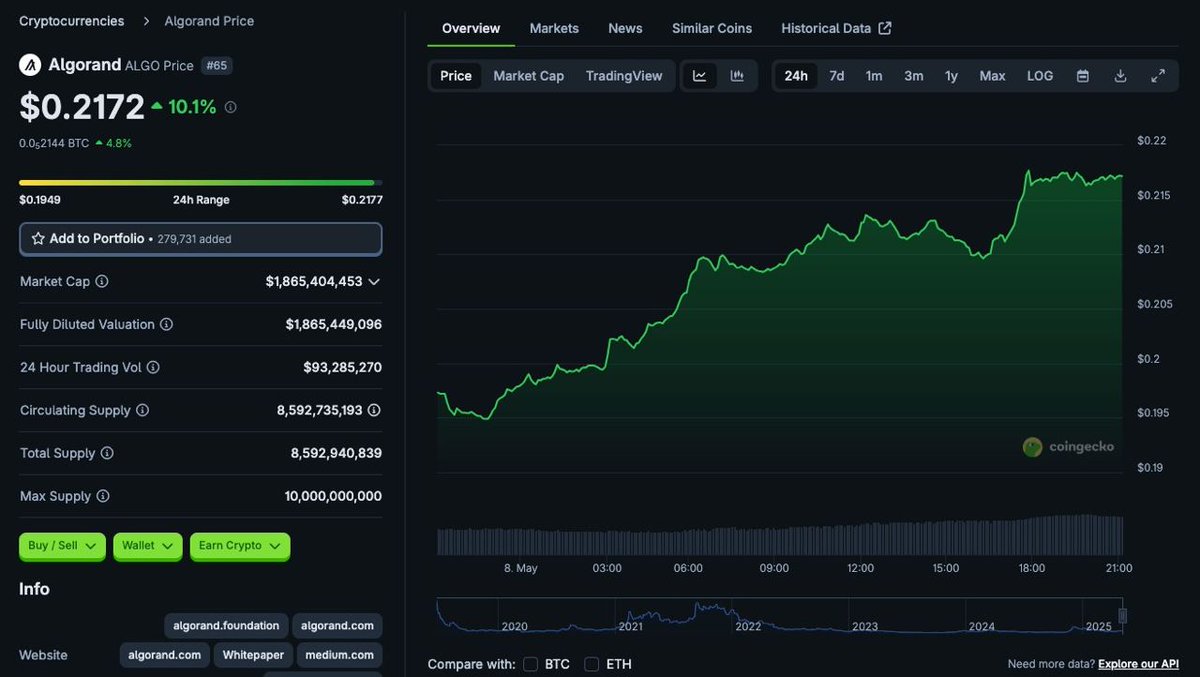Click the Explore our API link

click(x=1138, y=664)
